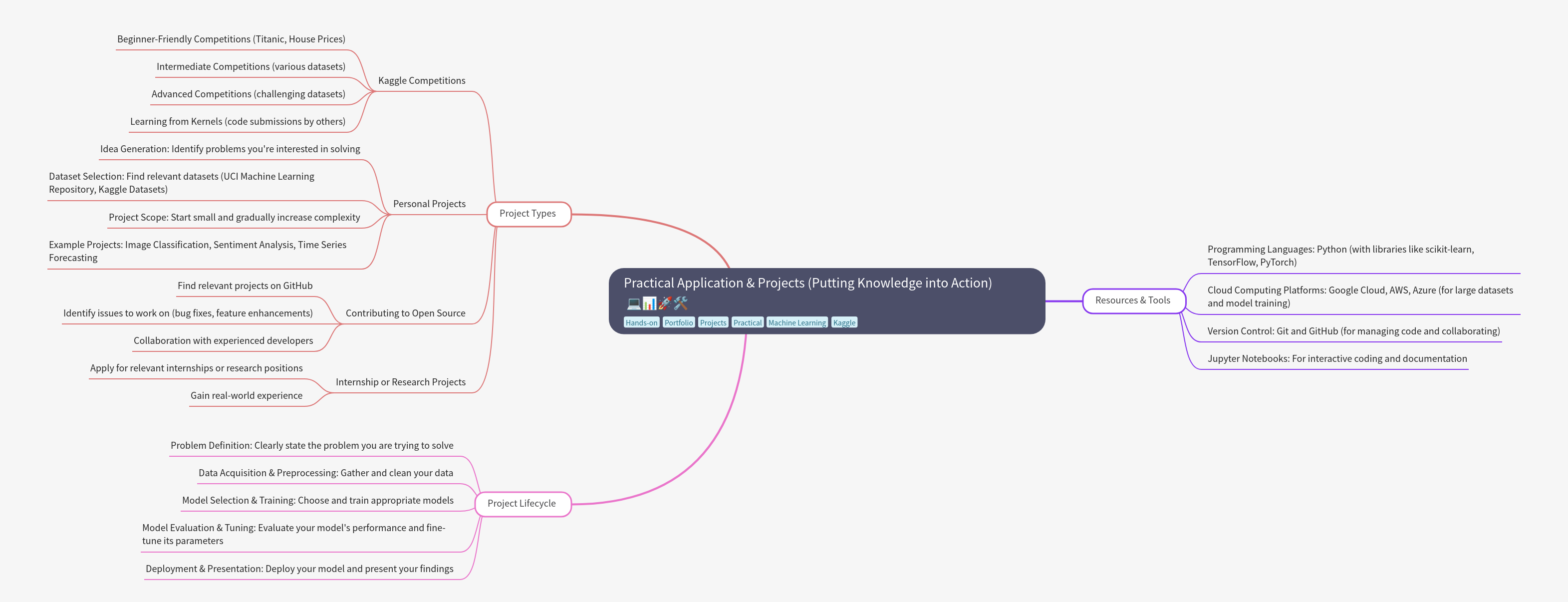The image size is (1568, 602).
Task: Click 'Intermediate Competitions (various datasets)'
Action: pyautogui.click(x=251, y=66)
